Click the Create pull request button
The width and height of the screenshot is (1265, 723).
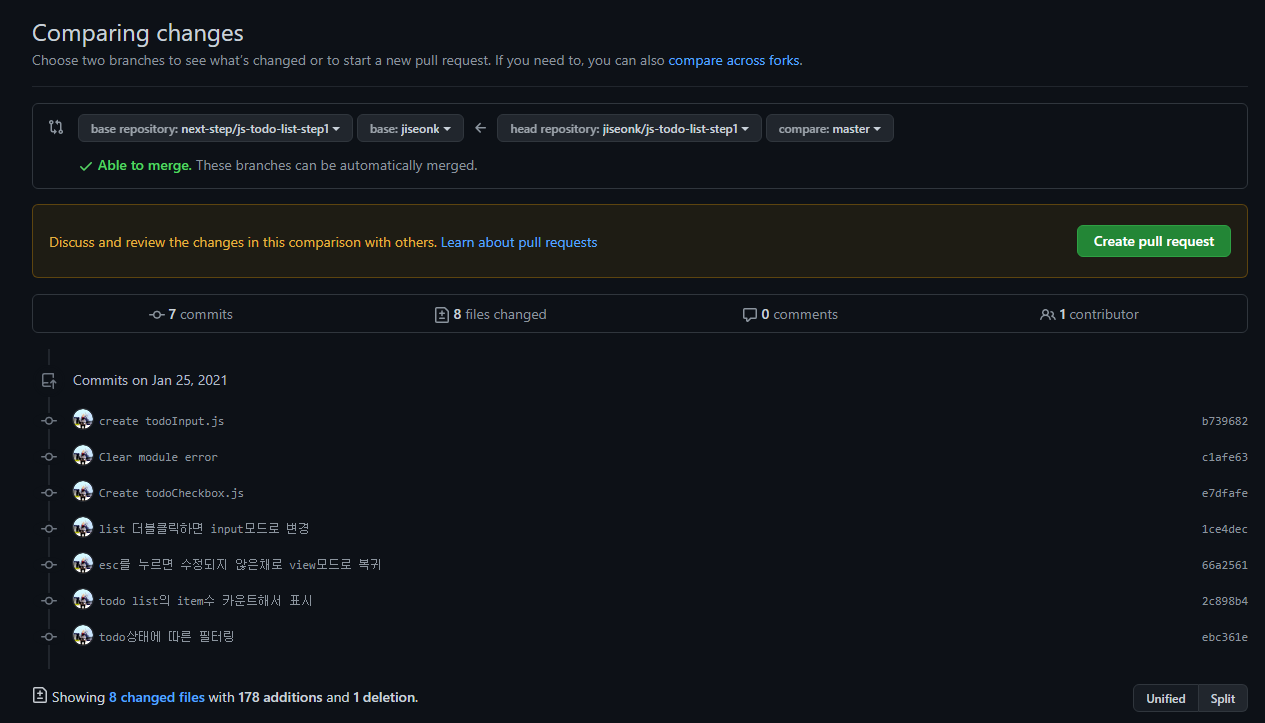coord(1154,241)
